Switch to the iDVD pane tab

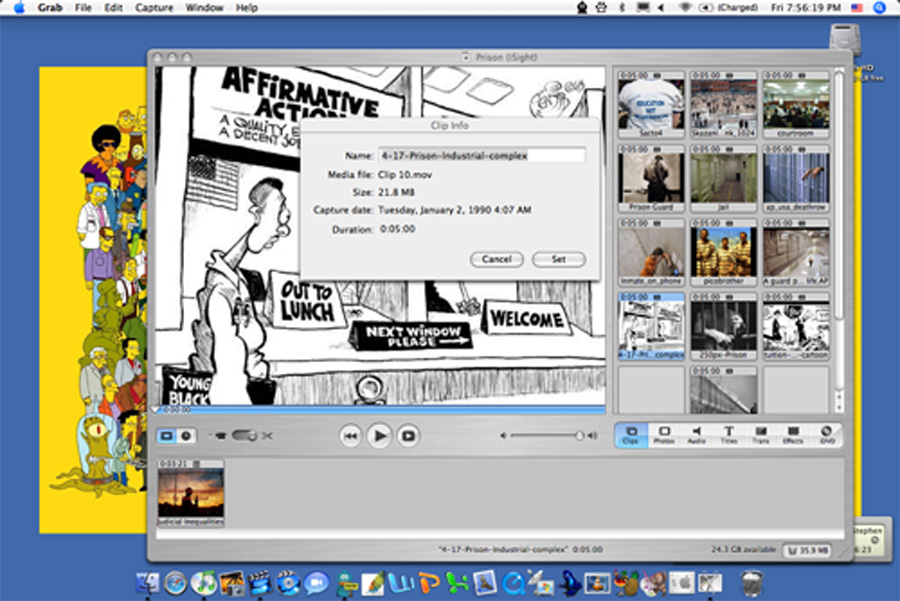826,435
